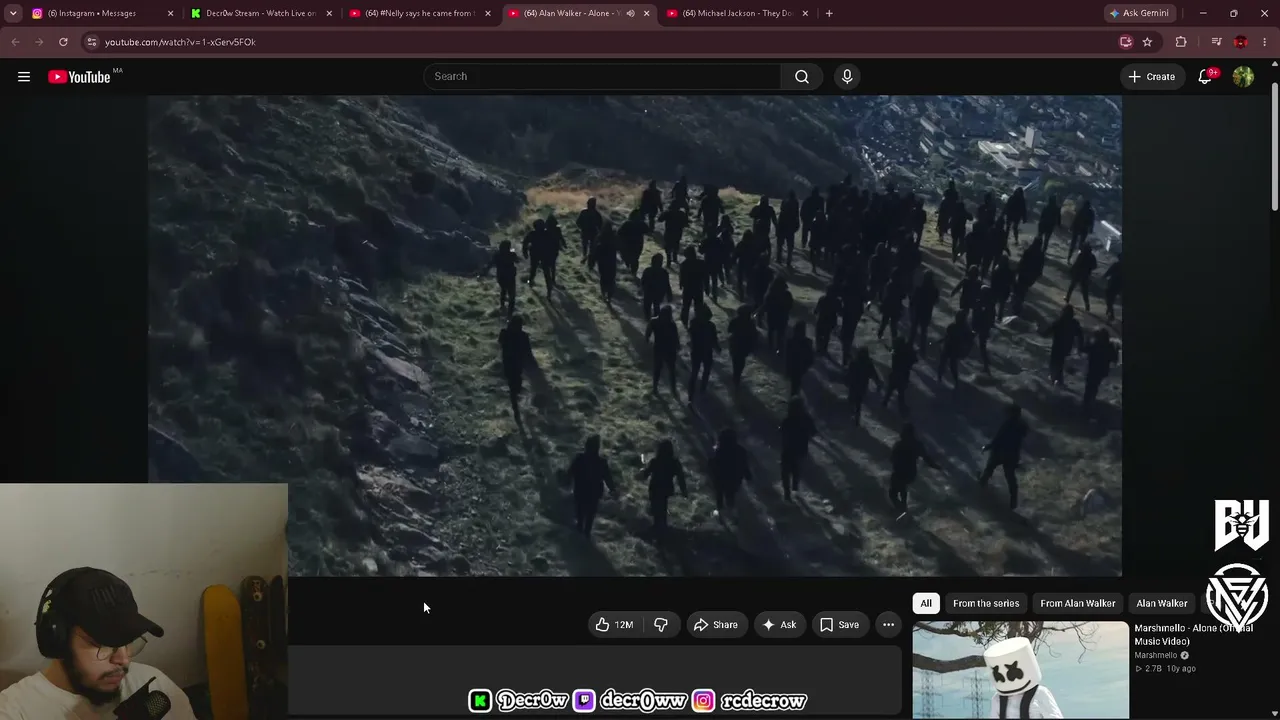1280x720 pixels.
Task: Open the Chrome three-dot menu
Action: (1265, 42)
